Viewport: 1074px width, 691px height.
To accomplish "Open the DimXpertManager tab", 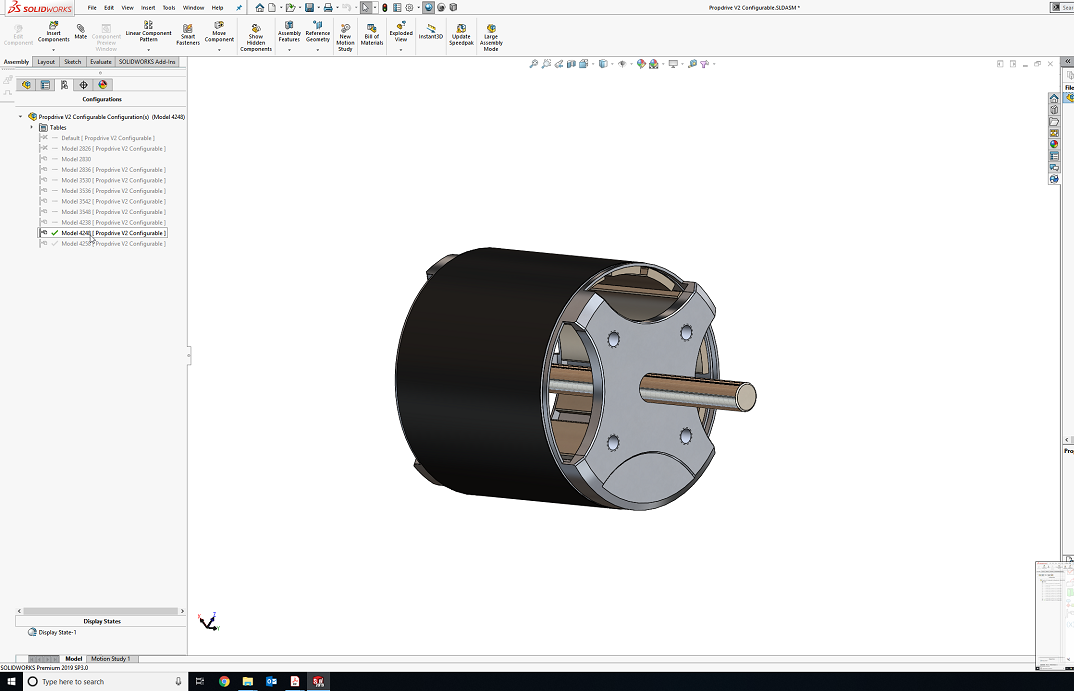I will coord(84,85).
